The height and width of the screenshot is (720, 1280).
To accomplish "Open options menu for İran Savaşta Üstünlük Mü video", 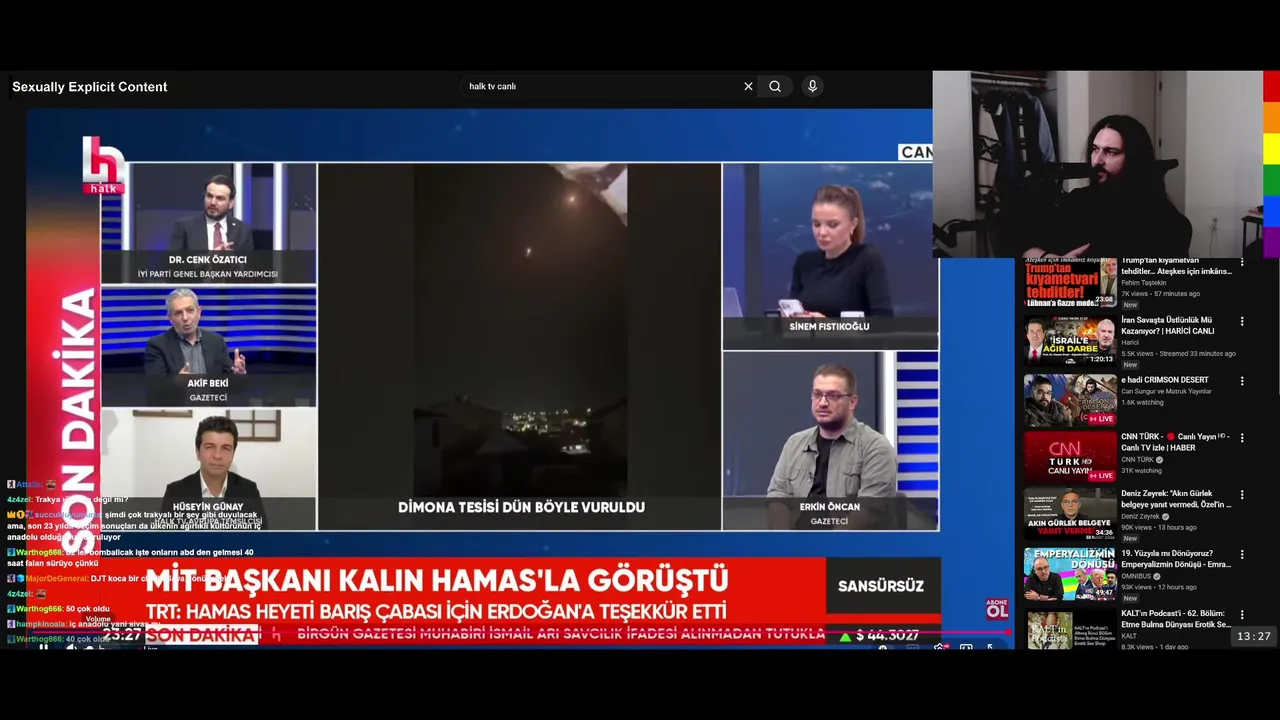I will pyautogui.click(x=1242, y=321).
